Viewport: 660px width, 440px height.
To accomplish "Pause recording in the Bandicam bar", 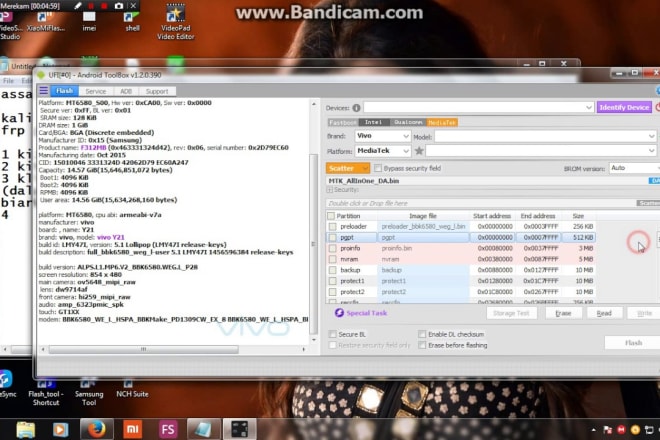I will [x=91, y=6].
